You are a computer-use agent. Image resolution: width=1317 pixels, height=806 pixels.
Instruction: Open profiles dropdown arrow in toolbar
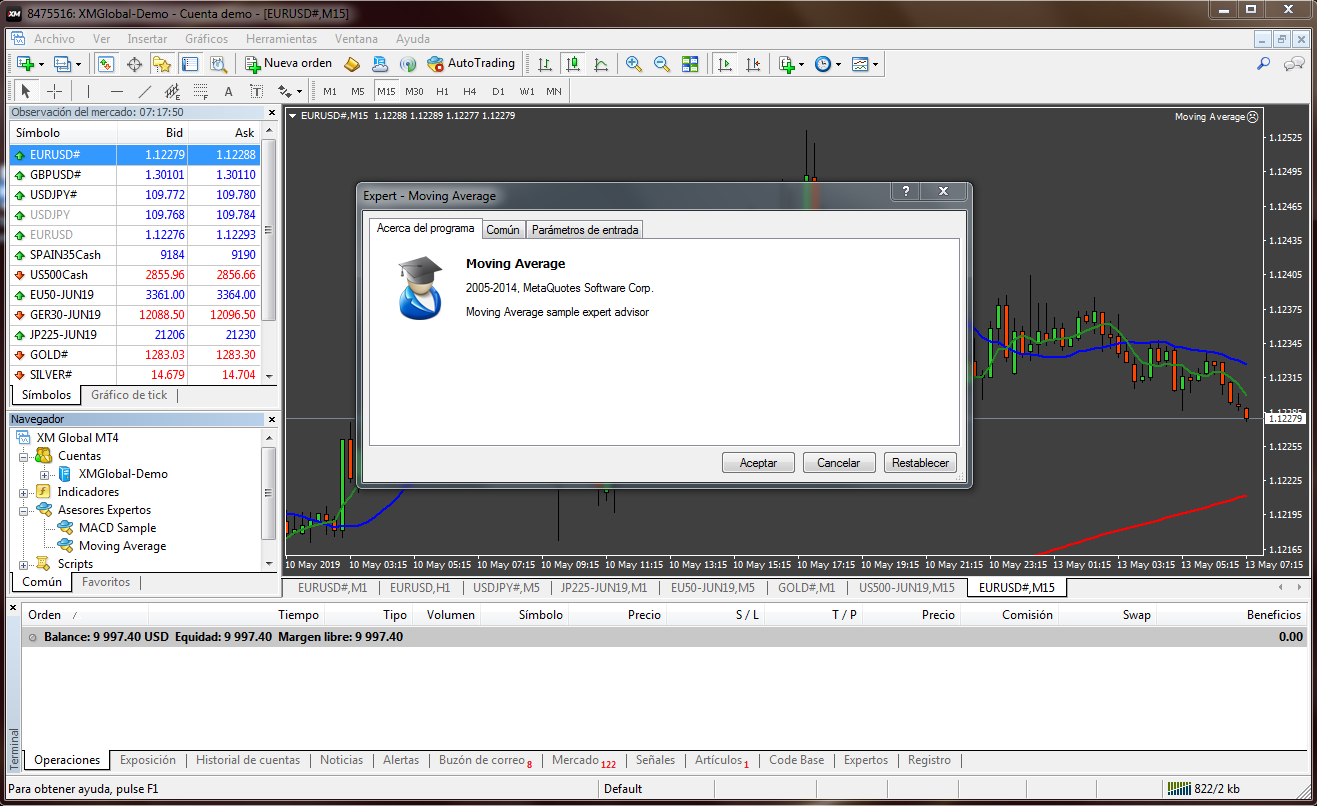tap(79, 64)
